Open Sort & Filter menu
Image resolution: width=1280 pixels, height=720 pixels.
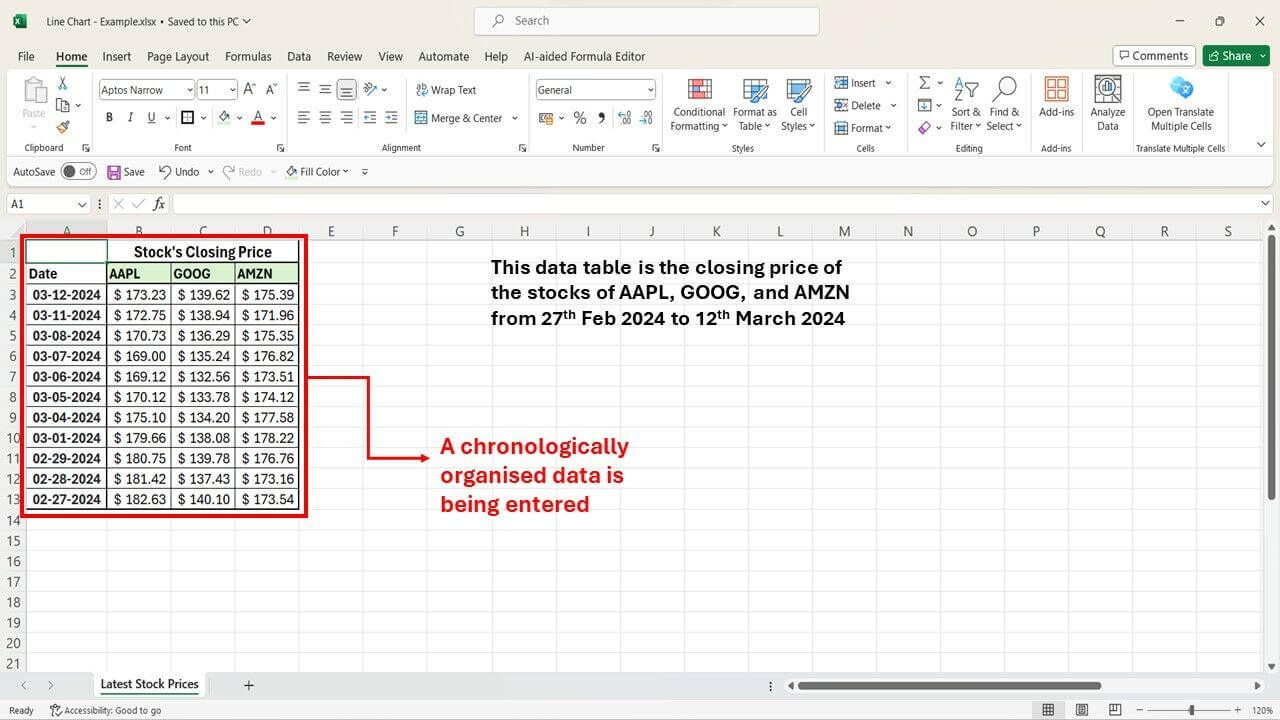point(966,104)
